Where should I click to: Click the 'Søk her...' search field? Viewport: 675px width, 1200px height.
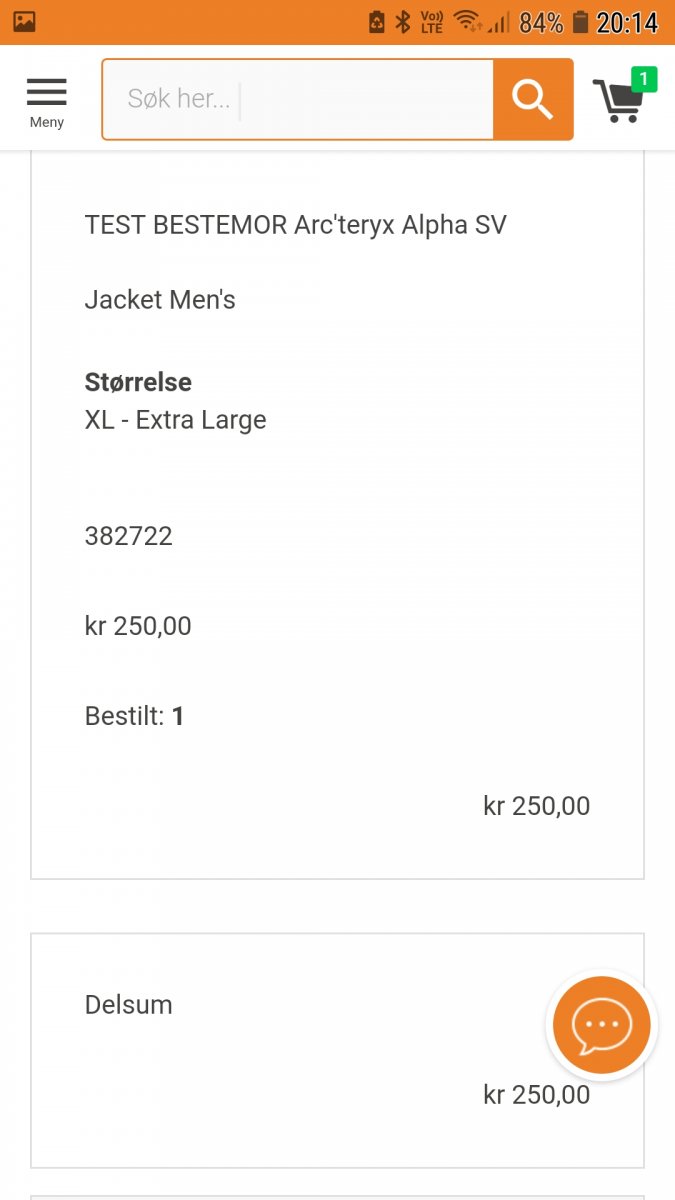point(298,99)
